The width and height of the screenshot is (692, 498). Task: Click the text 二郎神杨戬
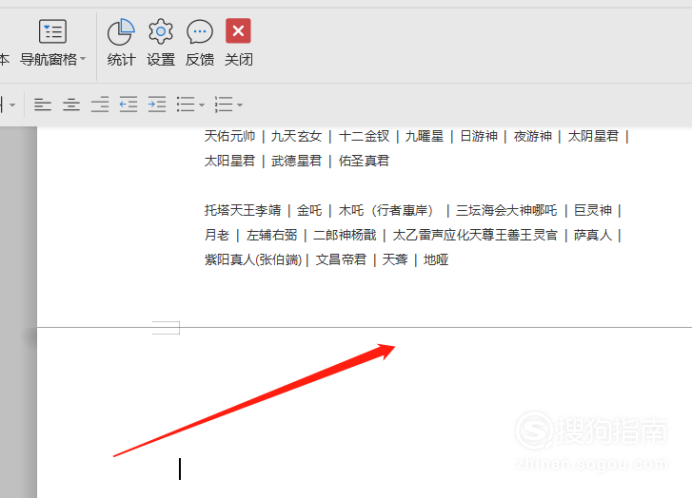point(345,235)
